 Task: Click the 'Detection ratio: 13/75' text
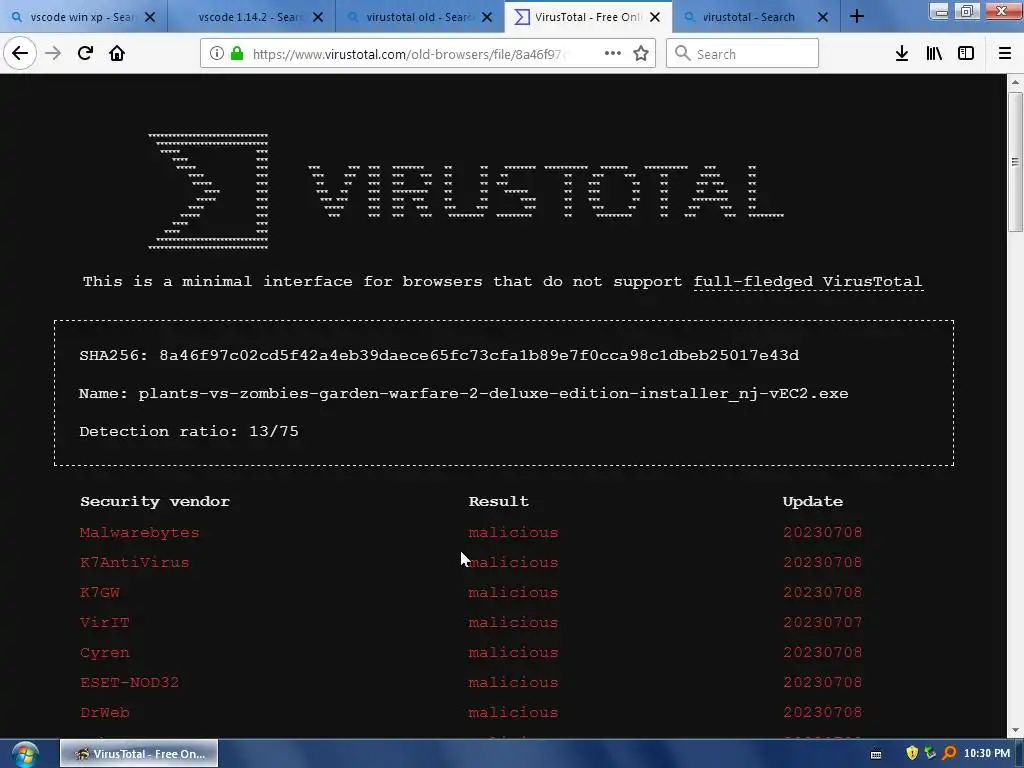click(189, 432)
